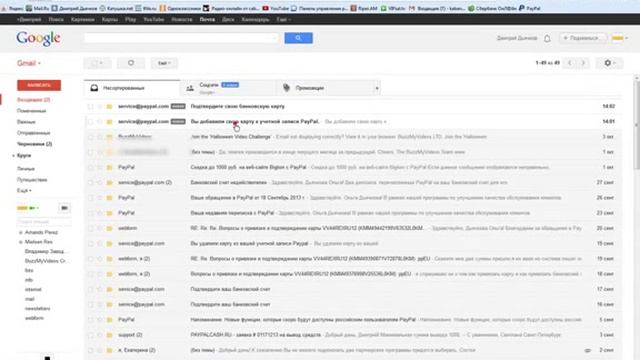
Task: Star the 14:01 PayPal email
Action: point(100,122)
